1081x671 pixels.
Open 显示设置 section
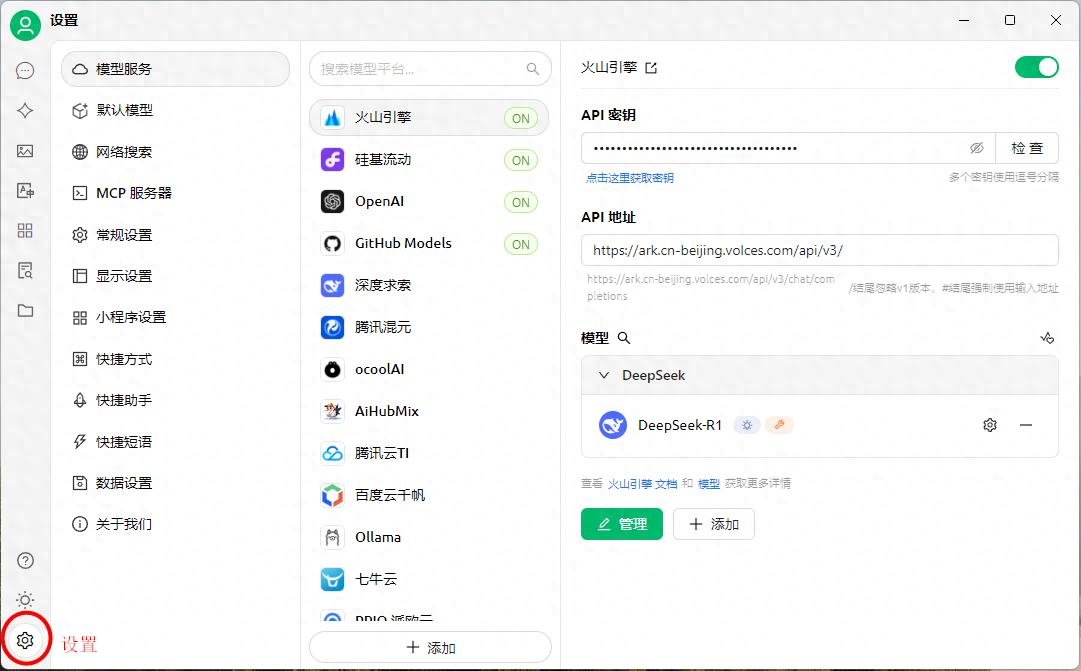(175, 276)
